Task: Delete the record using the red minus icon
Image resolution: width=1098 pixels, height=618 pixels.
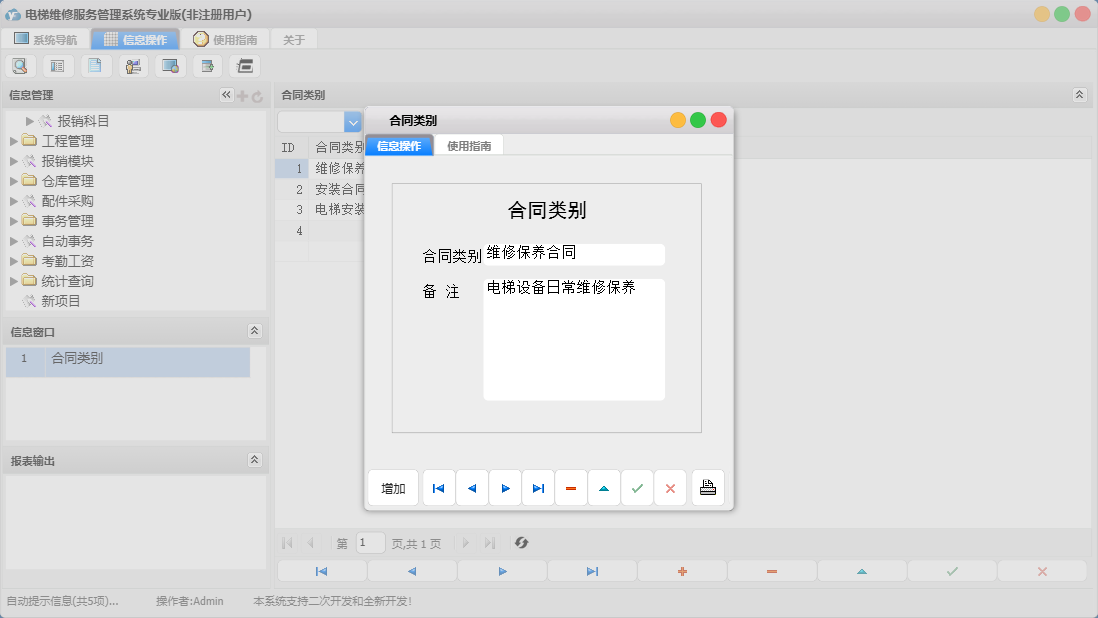Action: coord(571,487)
